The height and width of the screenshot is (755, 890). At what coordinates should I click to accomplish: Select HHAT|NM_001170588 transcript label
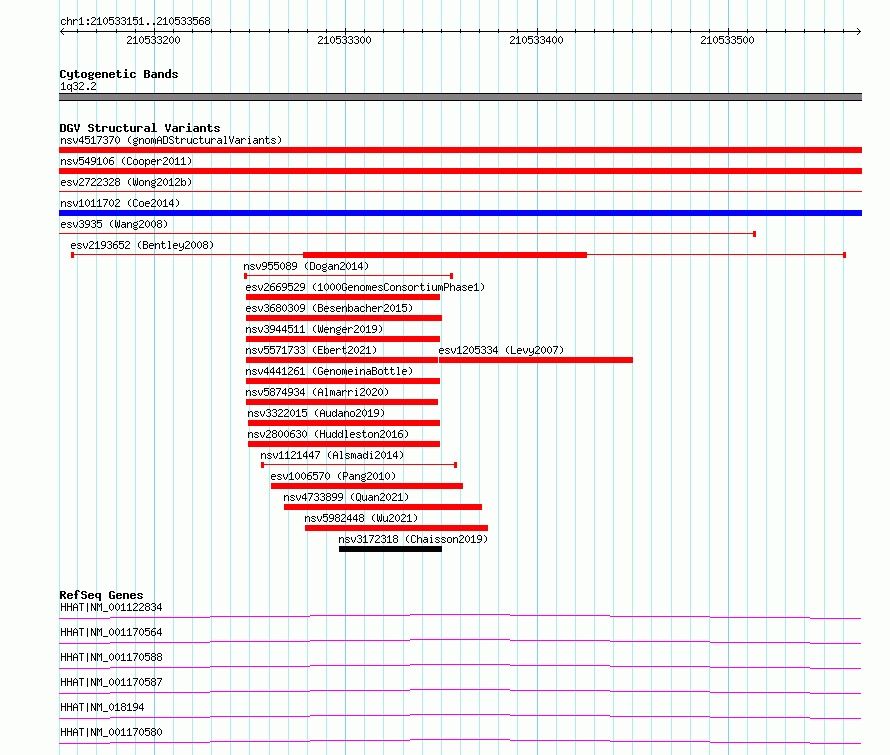111,657
